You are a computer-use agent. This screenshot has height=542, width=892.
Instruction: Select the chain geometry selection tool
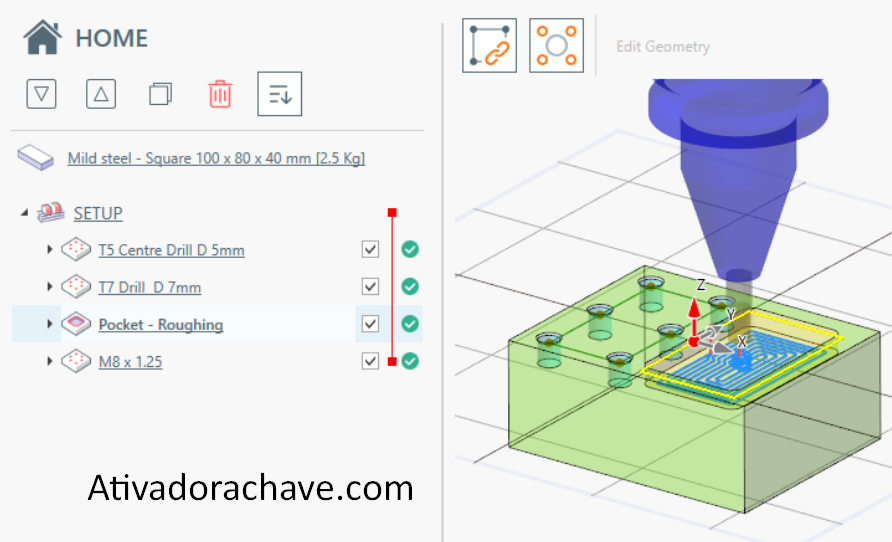489,45
